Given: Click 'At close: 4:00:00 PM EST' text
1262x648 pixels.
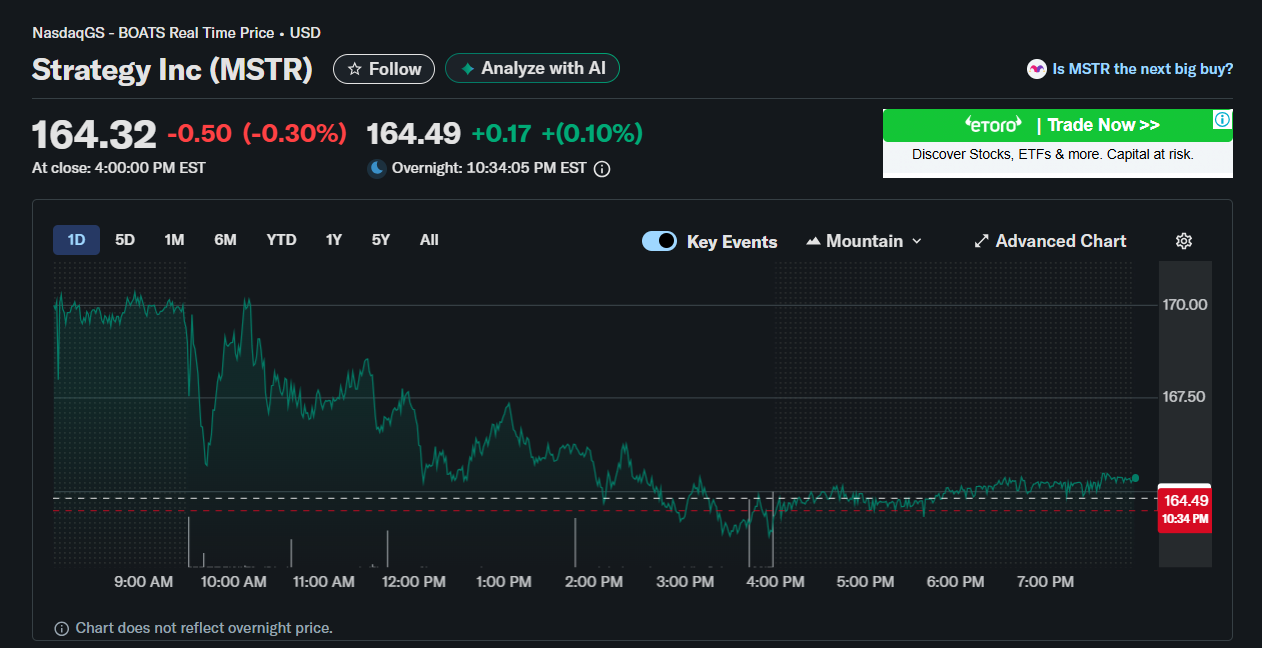Looking at the screenshot, I should (119, 168).
